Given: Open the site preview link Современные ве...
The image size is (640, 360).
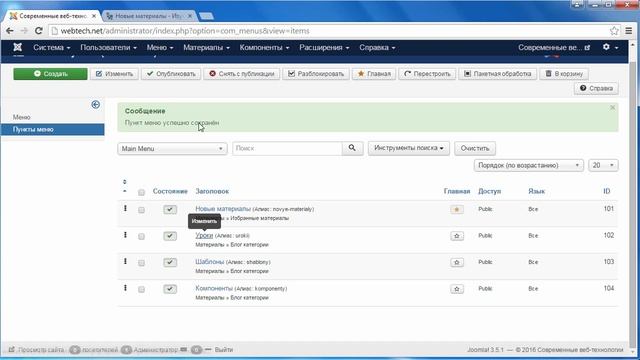Looking at the screenshot, I should (554, 47).
